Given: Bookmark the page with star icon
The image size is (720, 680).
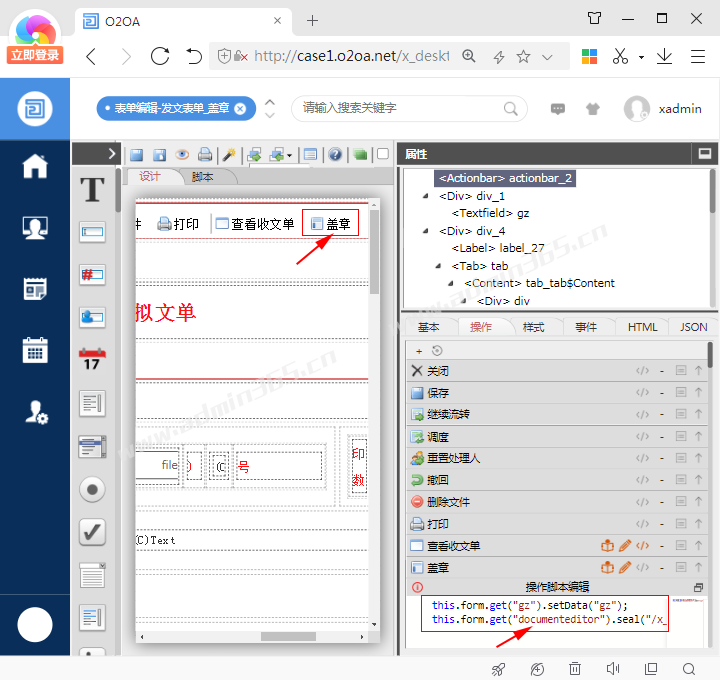Looking at the screenshot, I should click(x=523, y=56).
